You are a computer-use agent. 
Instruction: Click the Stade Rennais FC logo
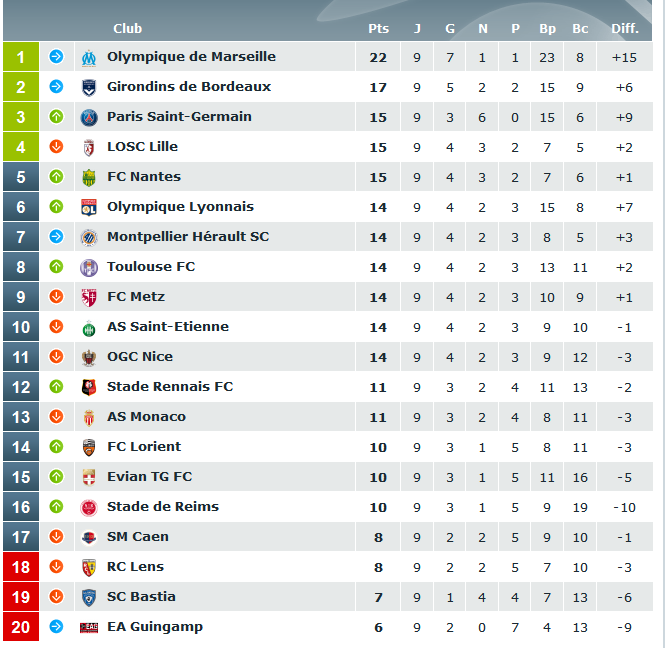tap(89, 387)
